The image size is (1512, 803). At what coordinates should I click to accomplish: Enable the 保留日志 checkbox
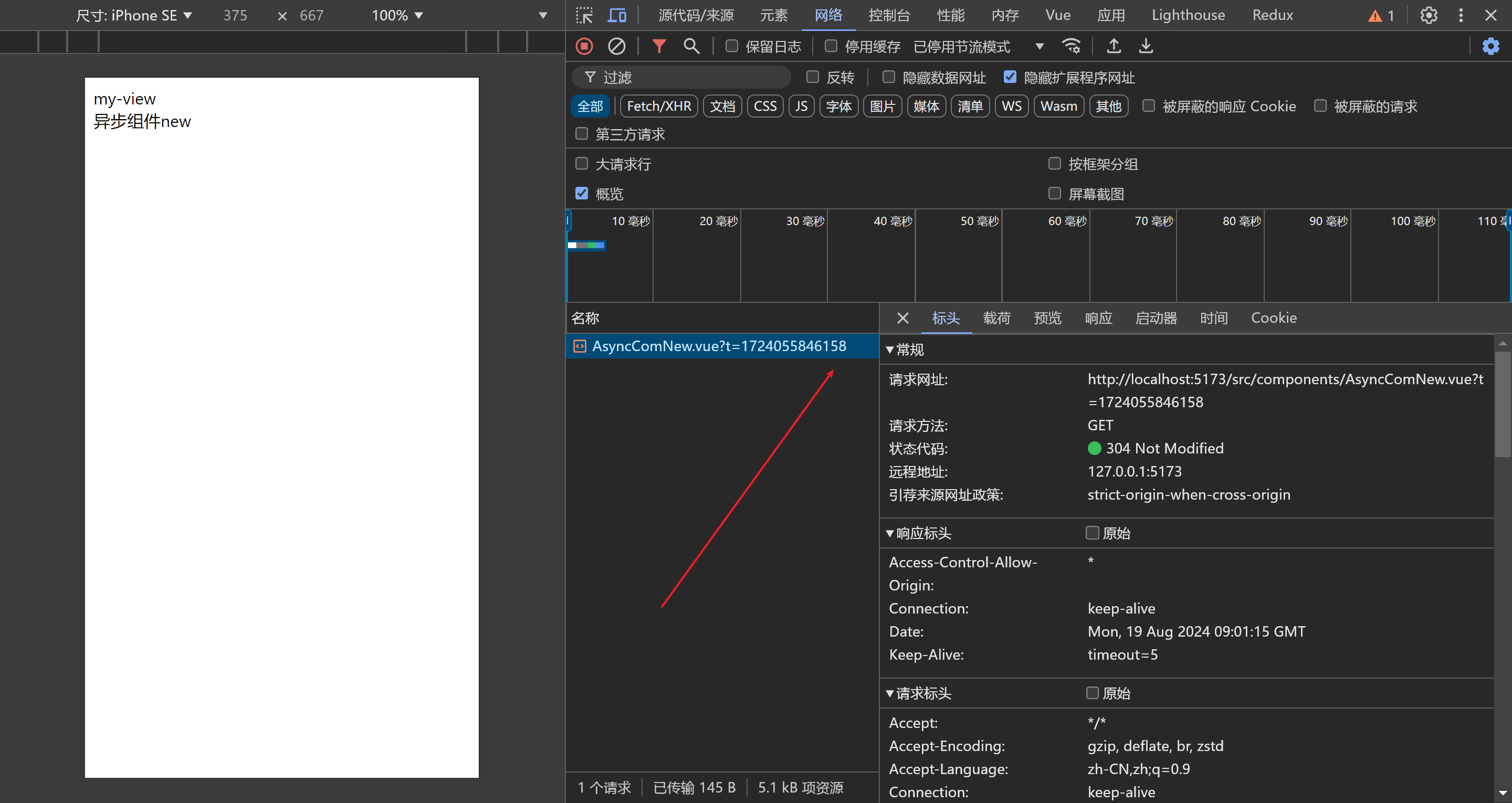731,46
